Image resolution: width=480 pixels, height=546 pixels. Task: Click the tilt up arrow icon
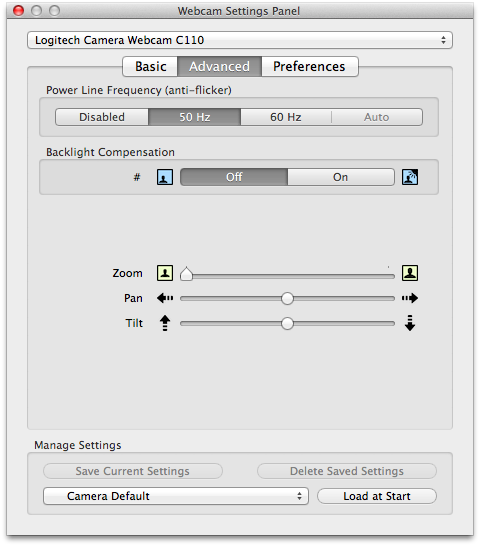click(x=165, y=323)
